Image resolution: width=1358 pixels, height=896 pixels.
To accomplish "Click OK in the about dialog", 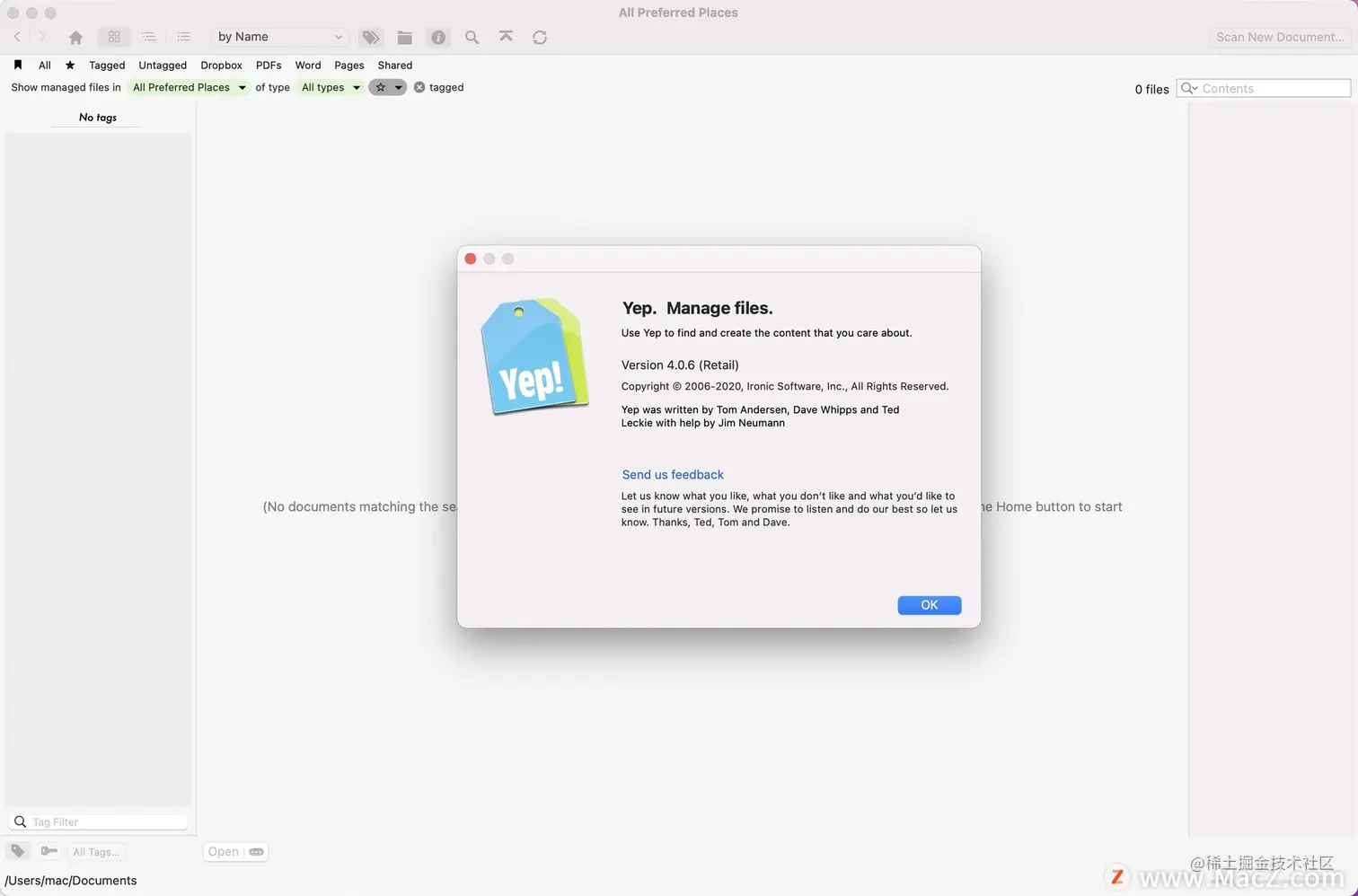I will click(930, 605).
